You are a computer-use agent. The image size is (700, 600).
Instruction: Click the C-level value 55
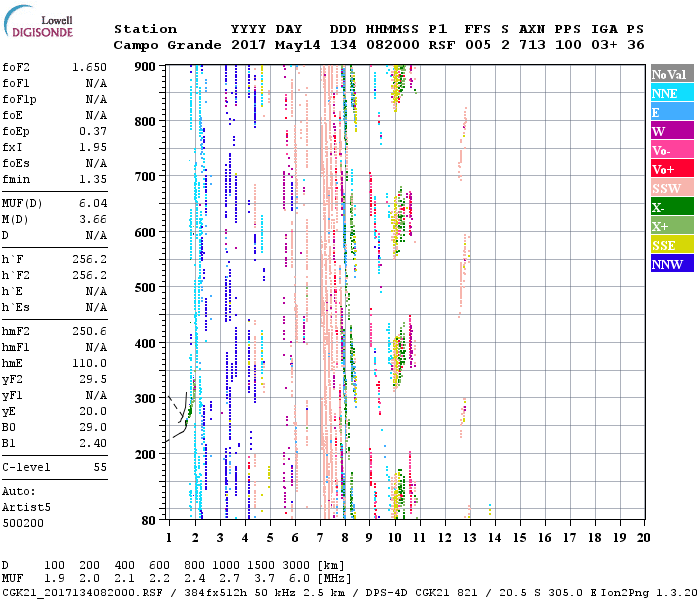click(x=100, y=467)
